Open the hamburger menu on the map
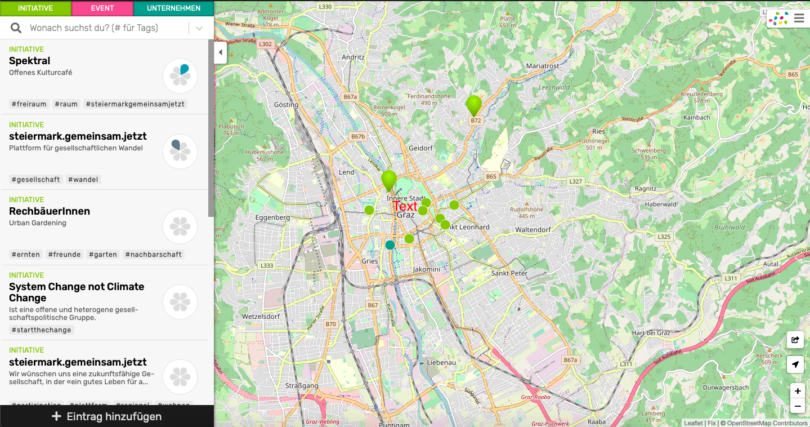The height and width of the screenshot is (427, 810). 798,17
